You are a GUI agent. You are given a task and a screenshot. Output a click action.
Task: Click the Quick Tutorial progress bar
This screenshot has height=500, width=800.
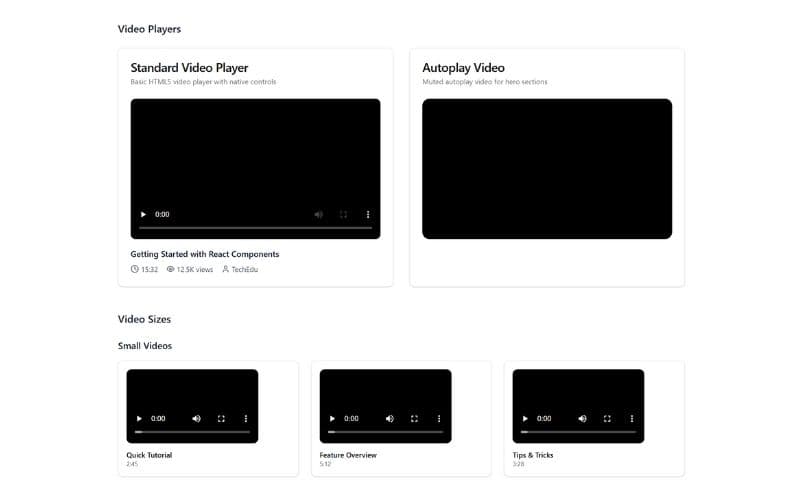pos(192,432)
